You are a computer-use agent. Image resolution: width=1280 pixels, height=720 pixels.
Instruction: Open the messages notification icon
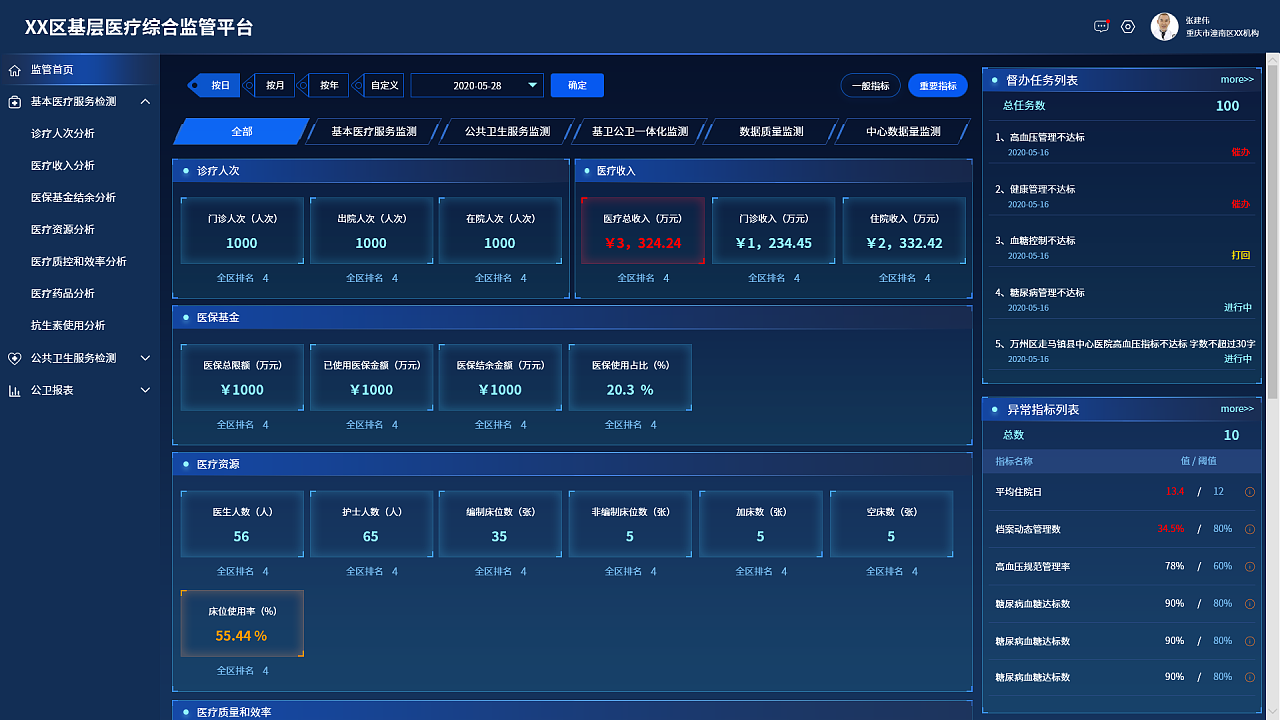1101,27
